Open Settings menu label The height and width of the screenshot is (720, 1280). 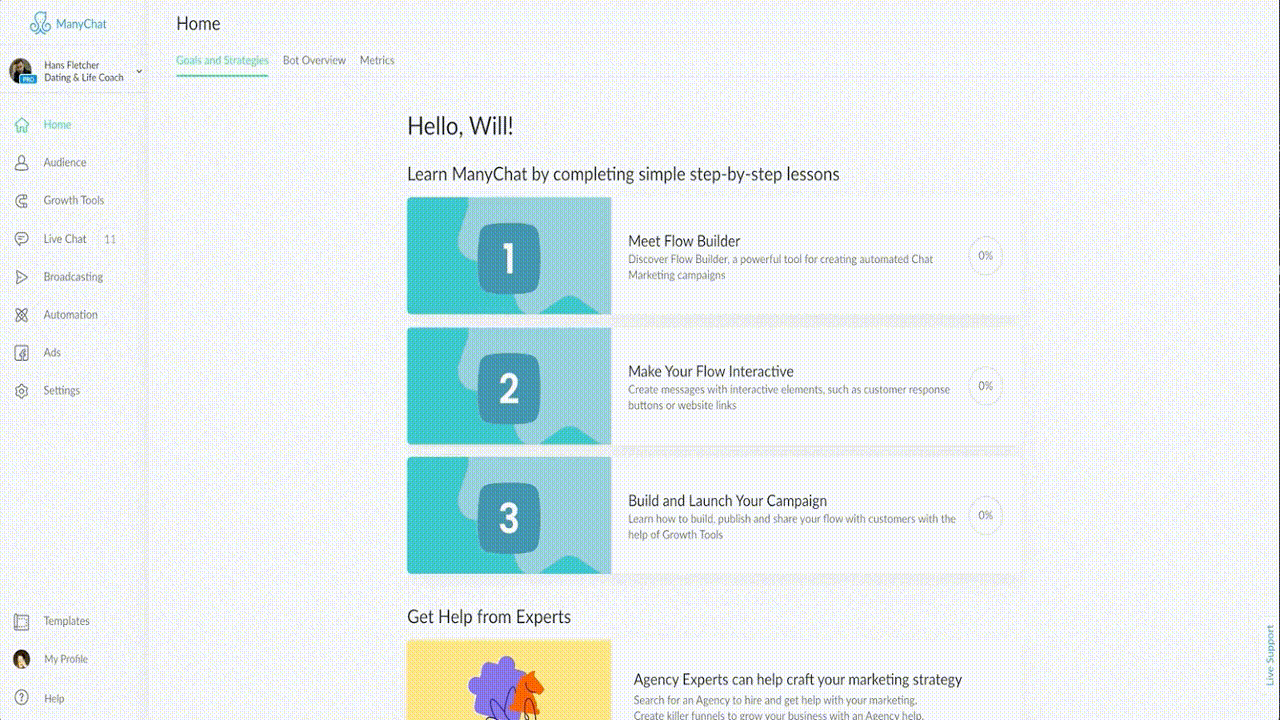coord(62,391)
